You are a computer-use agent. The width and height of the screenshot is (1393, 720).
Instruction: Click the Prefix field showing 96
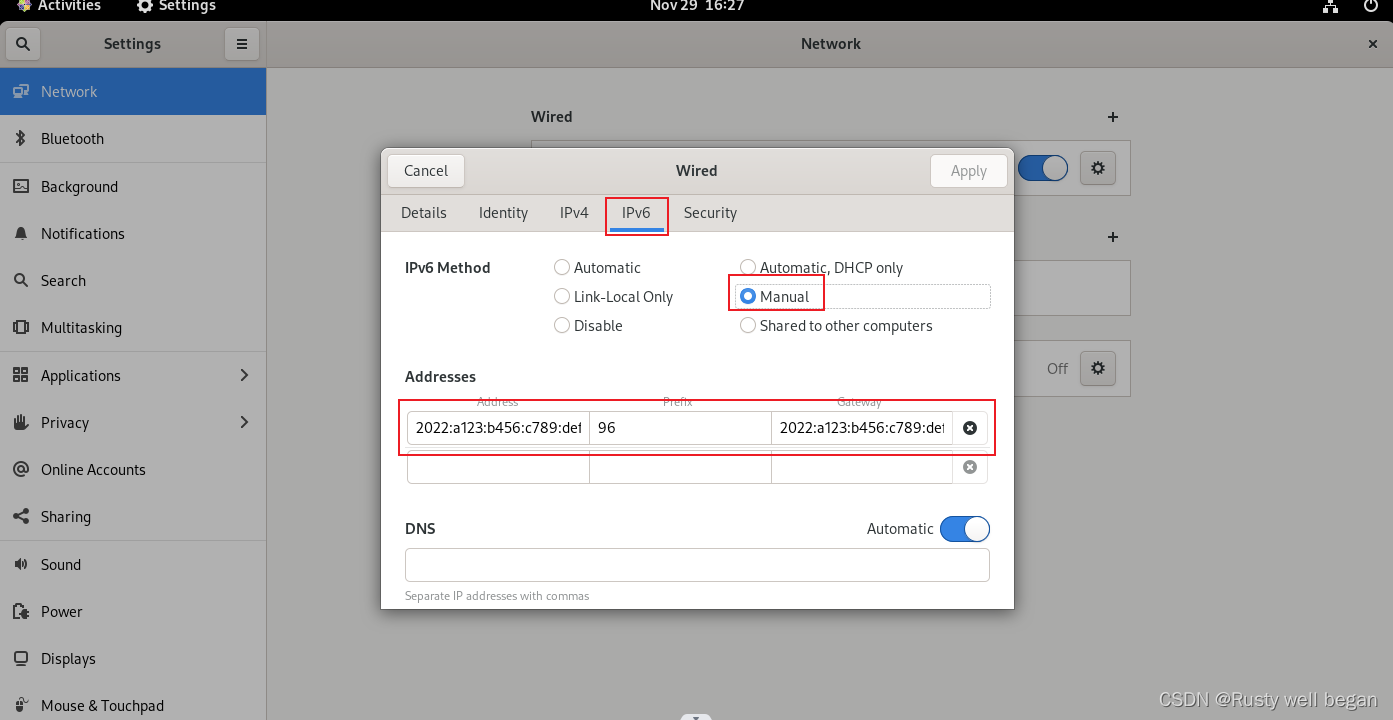tap(680, 428)
